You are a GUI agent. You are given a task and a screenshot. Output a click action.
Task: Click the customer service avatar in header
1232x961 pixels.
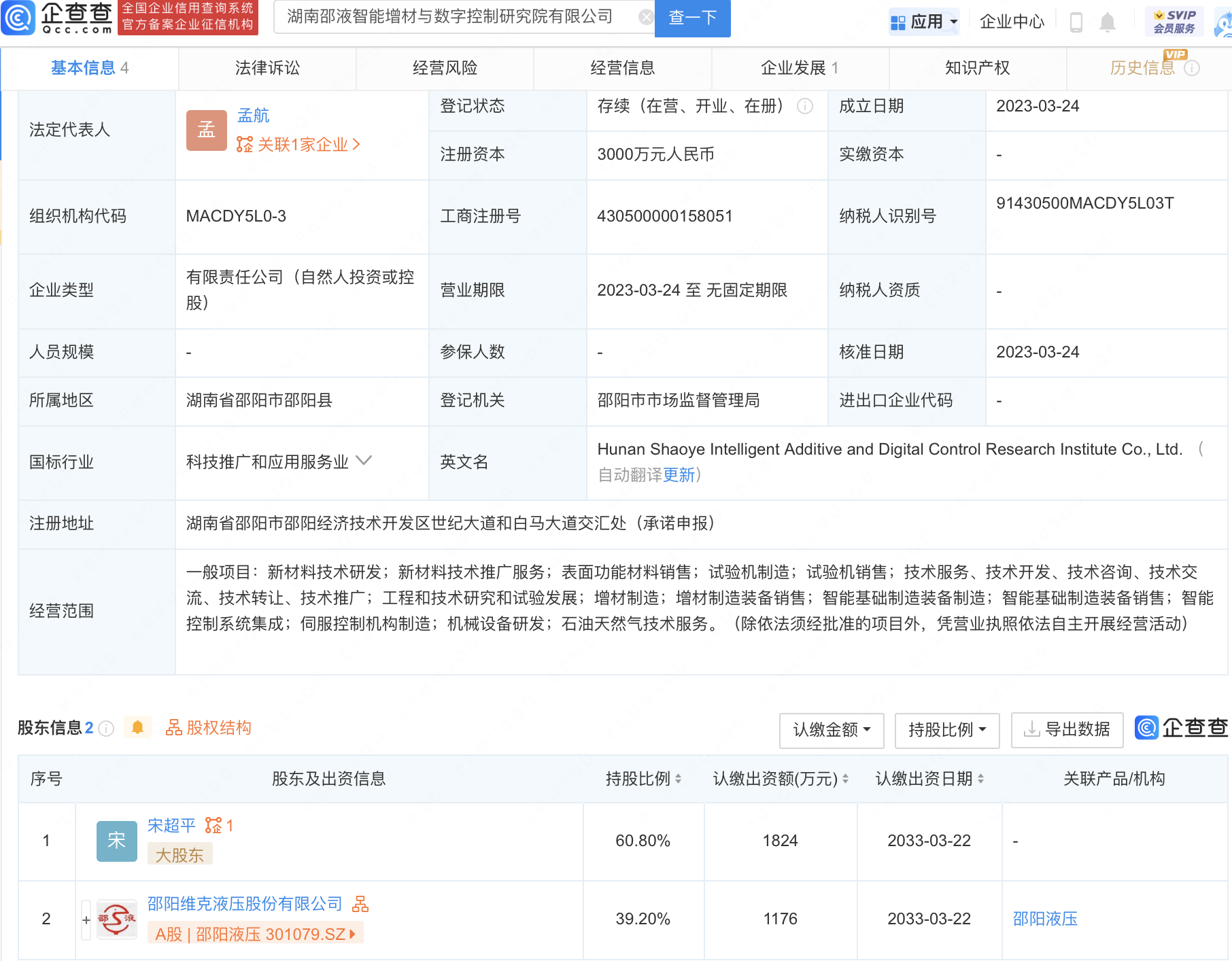(x=1224, y=23)
